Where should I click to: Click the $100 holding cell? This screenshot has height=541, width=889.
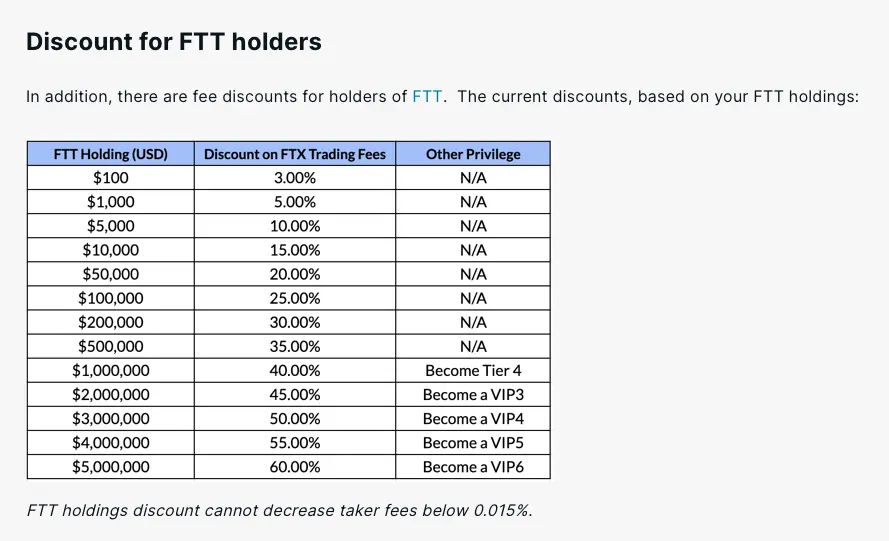pos(110,178)
